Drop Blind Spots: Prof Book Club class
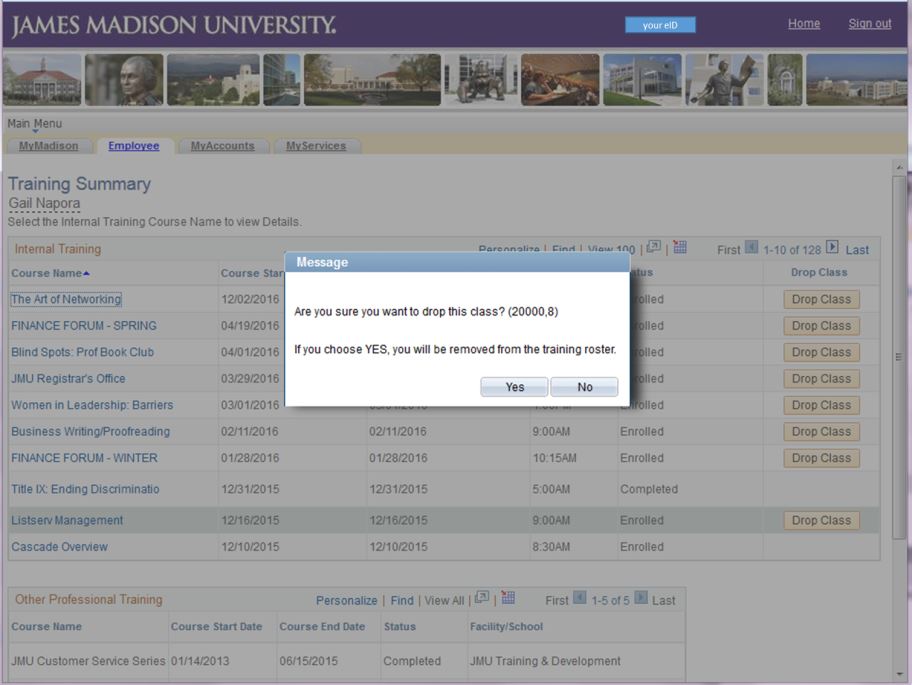The width and height of the screenshot is (912, 685). (x=821, y=352)
